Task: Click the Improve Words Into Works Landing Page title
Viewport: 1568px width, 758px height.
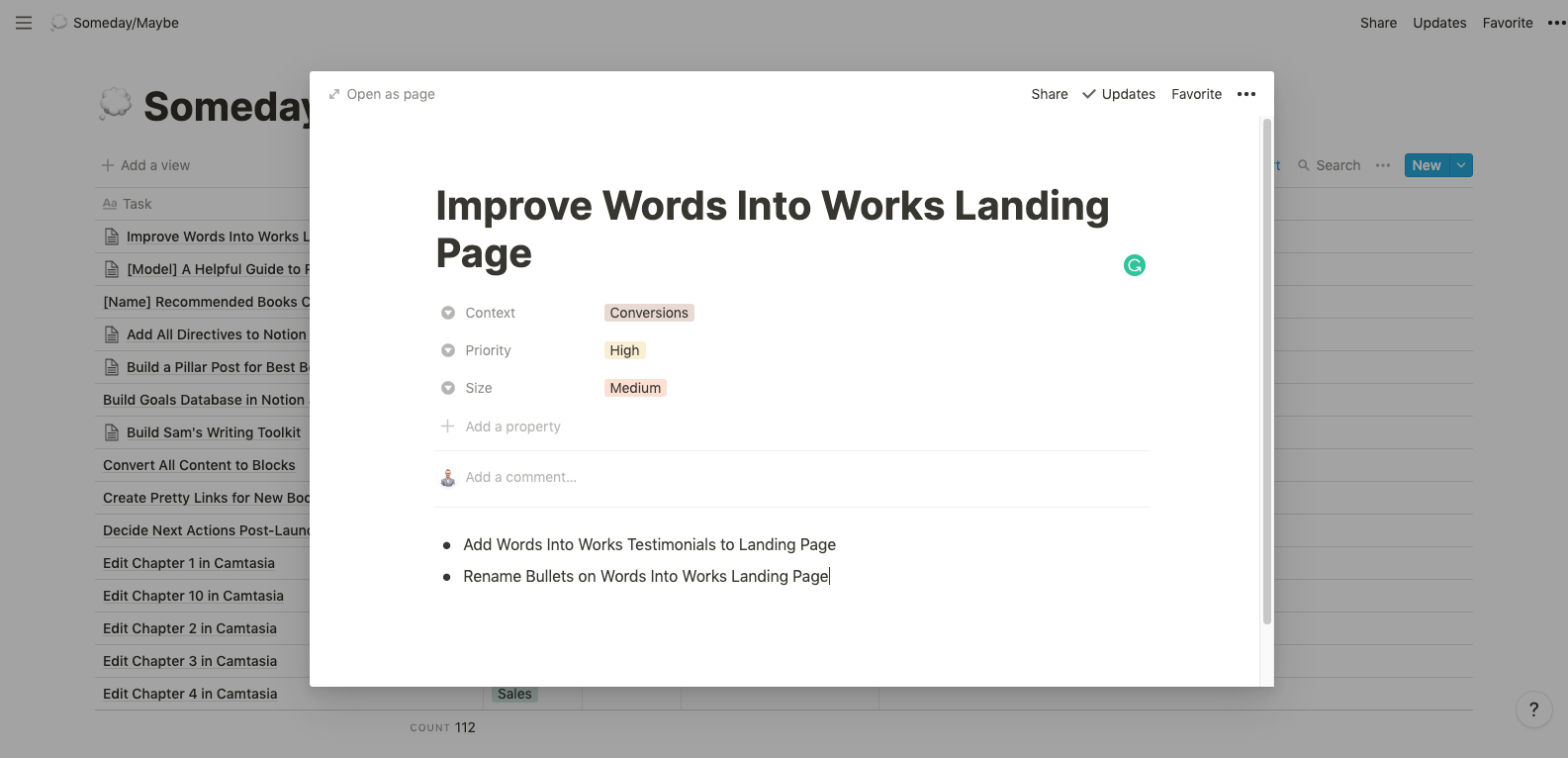Action: click(x=772, y=230)
